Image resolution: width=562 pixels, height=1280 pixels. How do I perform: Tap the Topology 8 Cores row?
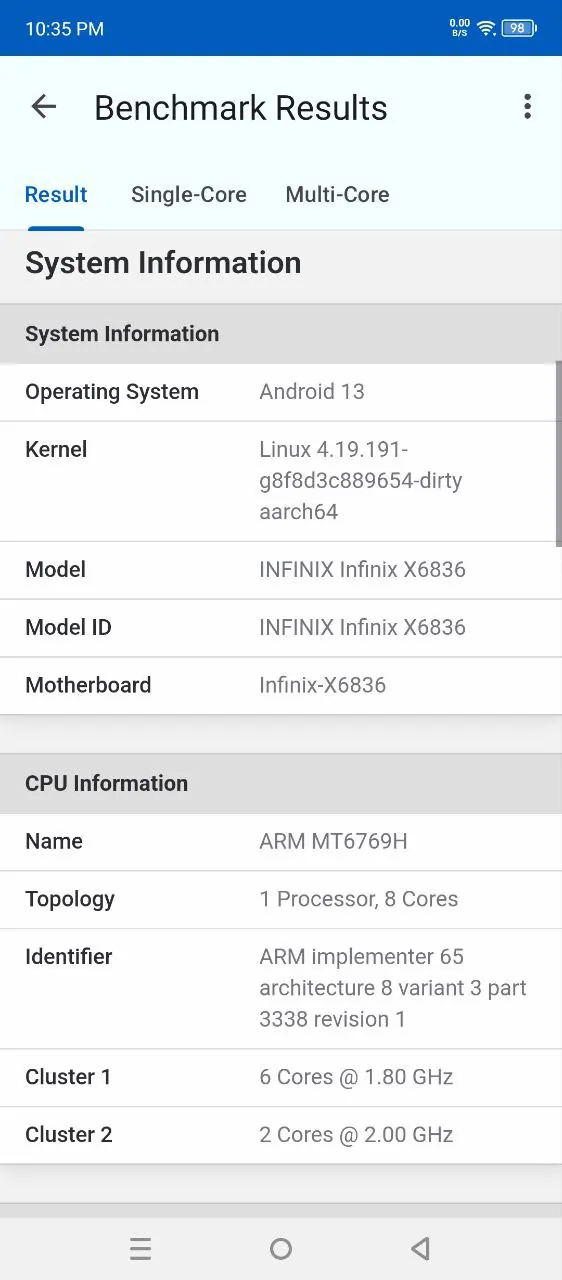(281, 899)
